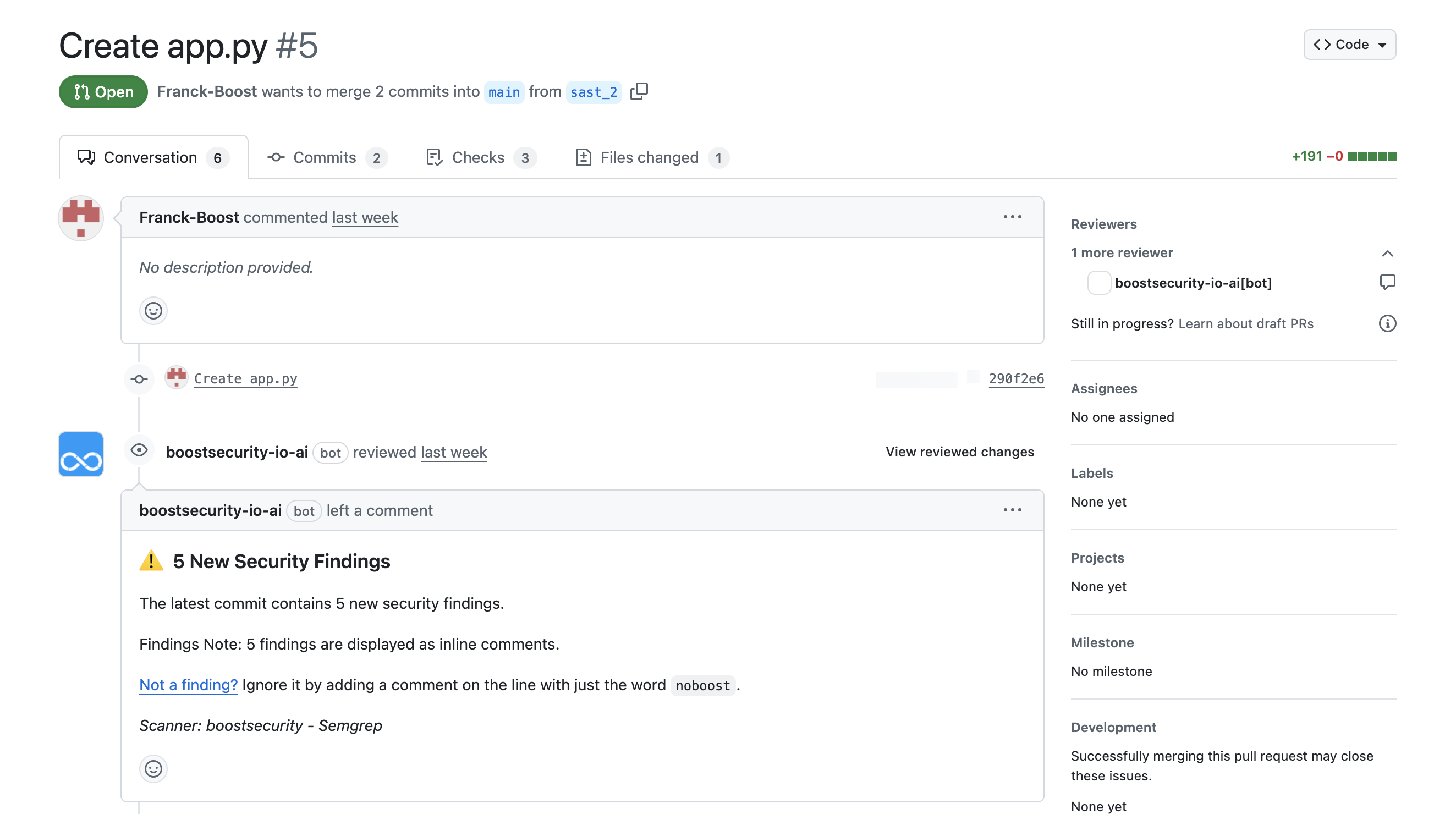Click 'View reviewed changes' button
The height and width of the screenshot is (814, 1456).
click(x=959, y=452)
